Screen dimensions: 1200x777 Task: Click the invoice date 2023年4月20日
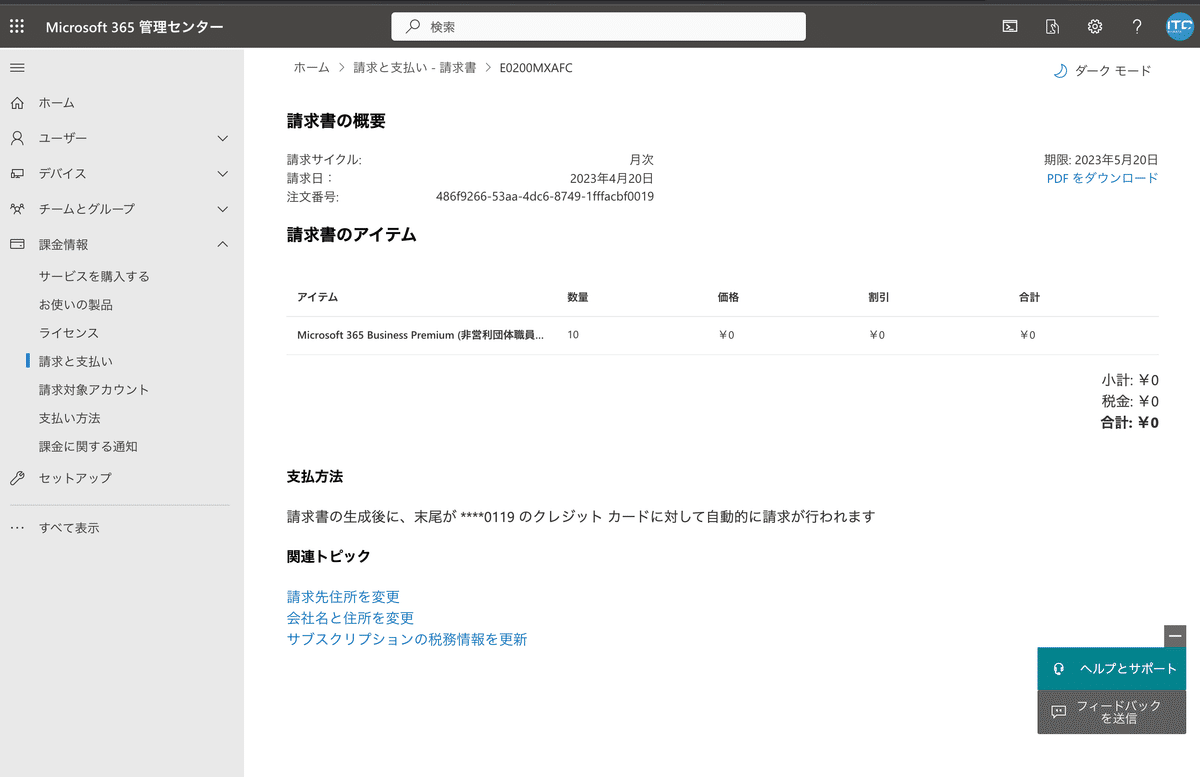pyautogui.click(x=612, y=178)
